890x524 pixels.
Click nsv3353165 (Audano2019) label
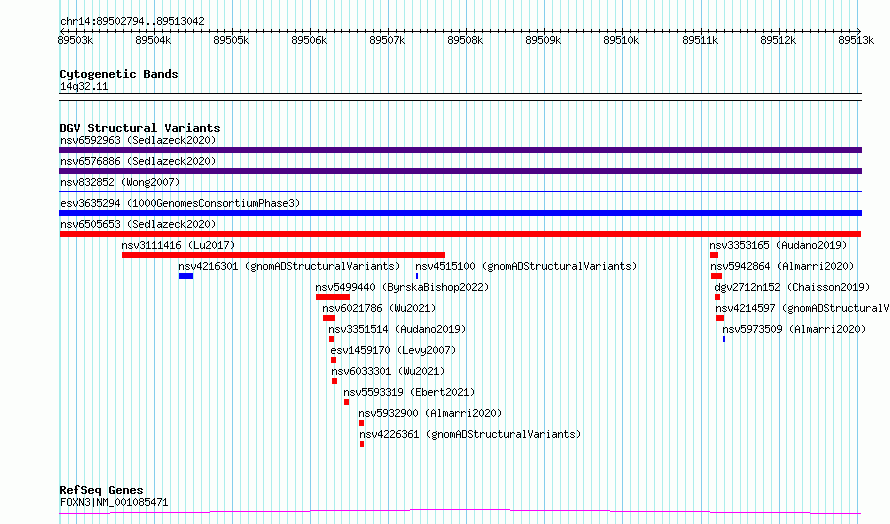tap(778, 245)
